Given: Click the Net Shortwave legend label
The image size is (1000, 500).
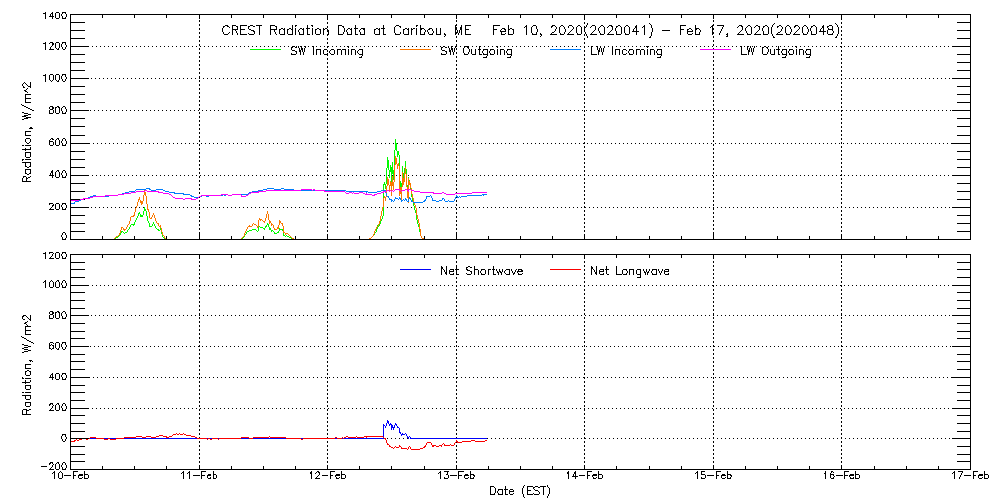Looking at the screenshot, I should point(481,271).
